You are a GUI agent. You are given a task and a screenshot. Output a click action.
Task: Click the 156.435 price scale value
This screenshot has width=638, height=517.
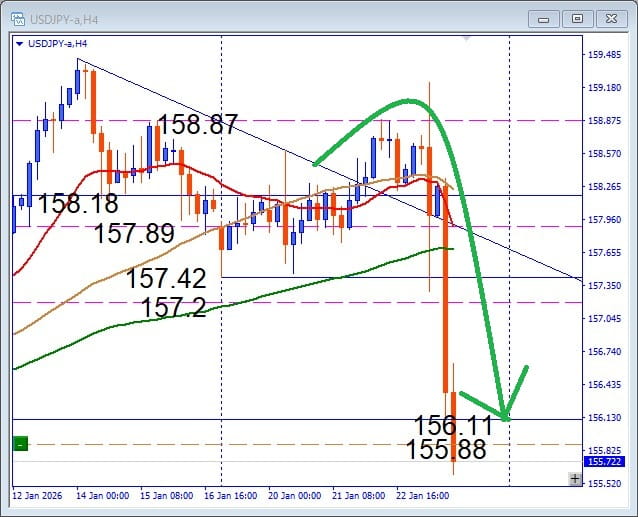pyautogui.click(x=605, y=384)
